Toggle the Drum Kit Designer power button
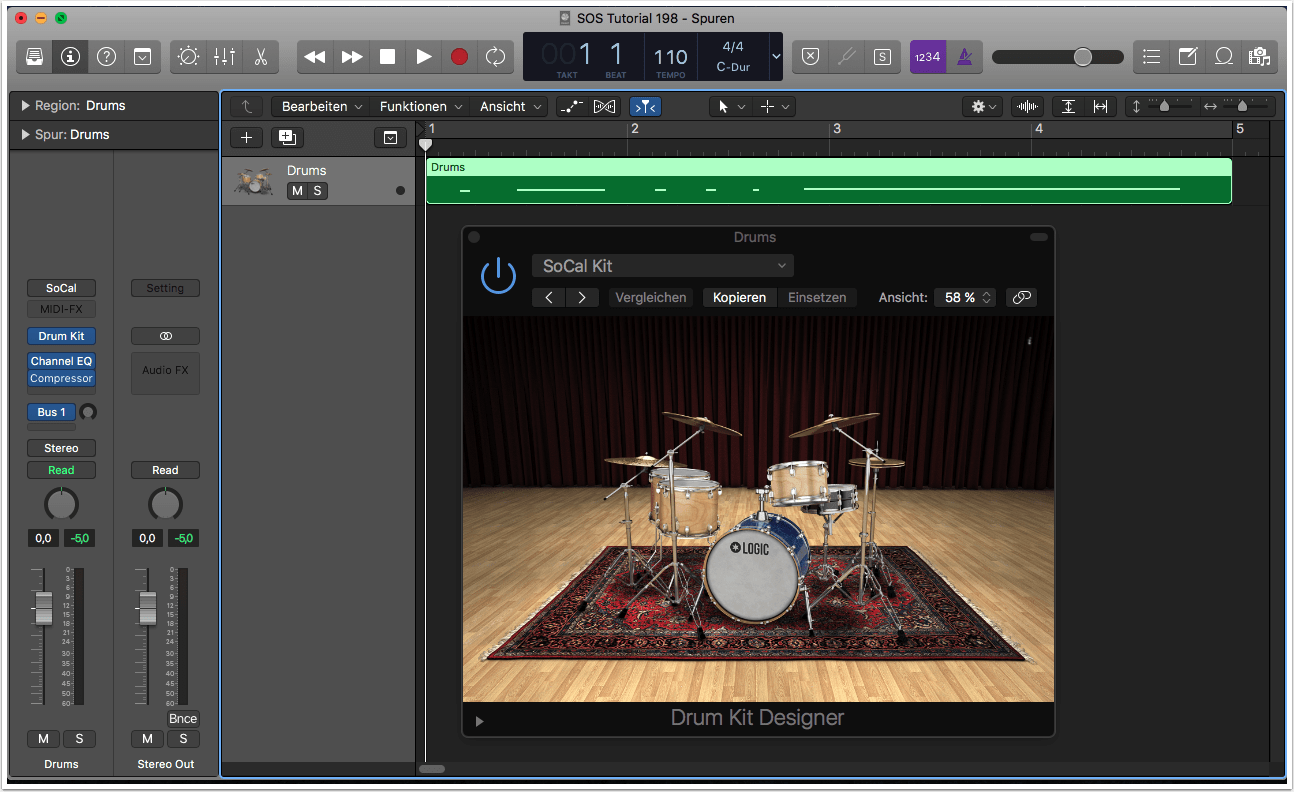Viewport: 1294px width, 792px height. point(498,276)
